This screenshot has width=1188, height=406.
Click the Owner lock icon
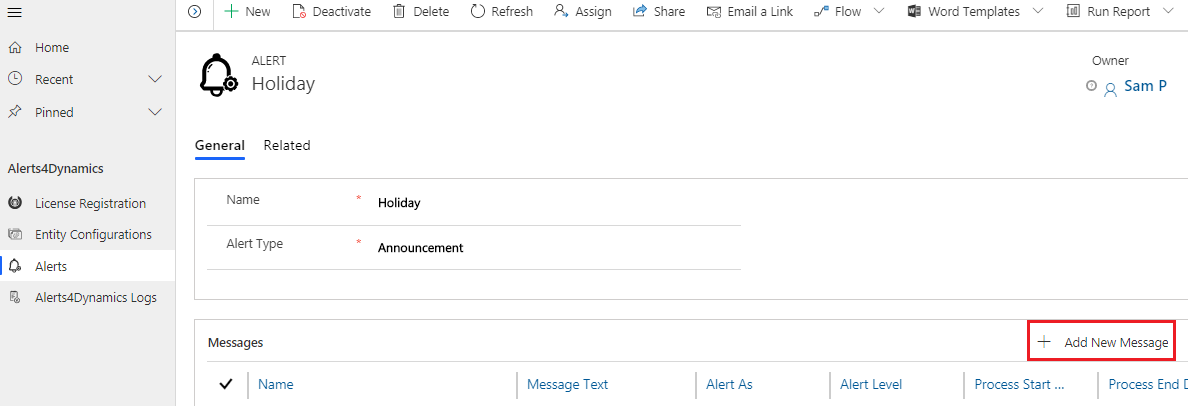[x=1091, y=86]
